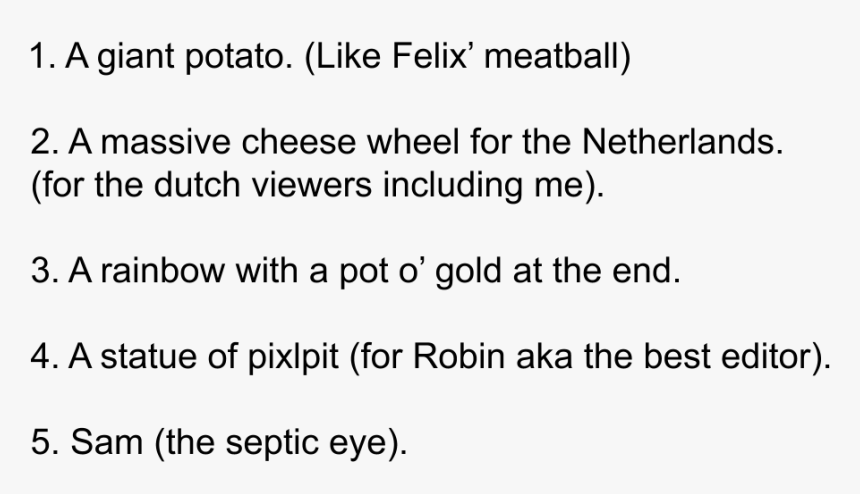Click the word 'pixlpit'
Screen dimensions: 860x494
pos(293,357)
